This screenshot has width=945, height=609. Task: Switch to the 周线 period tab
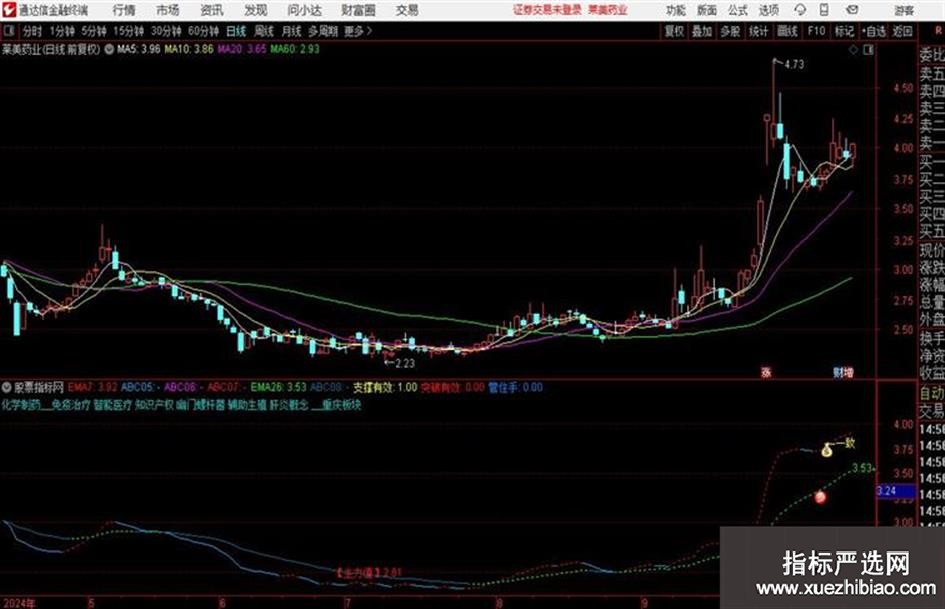pyautogui.click(x=264, y=31)
